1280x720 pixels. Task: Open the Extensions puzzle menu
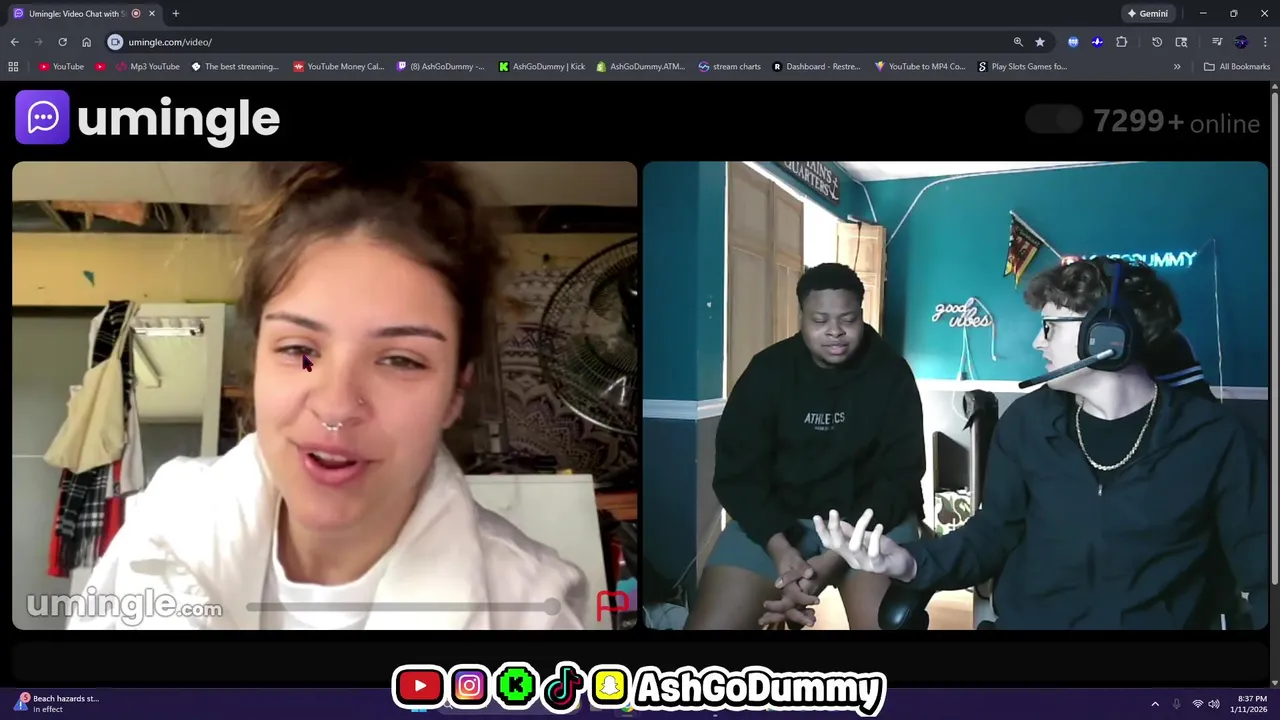[1121, 42]
